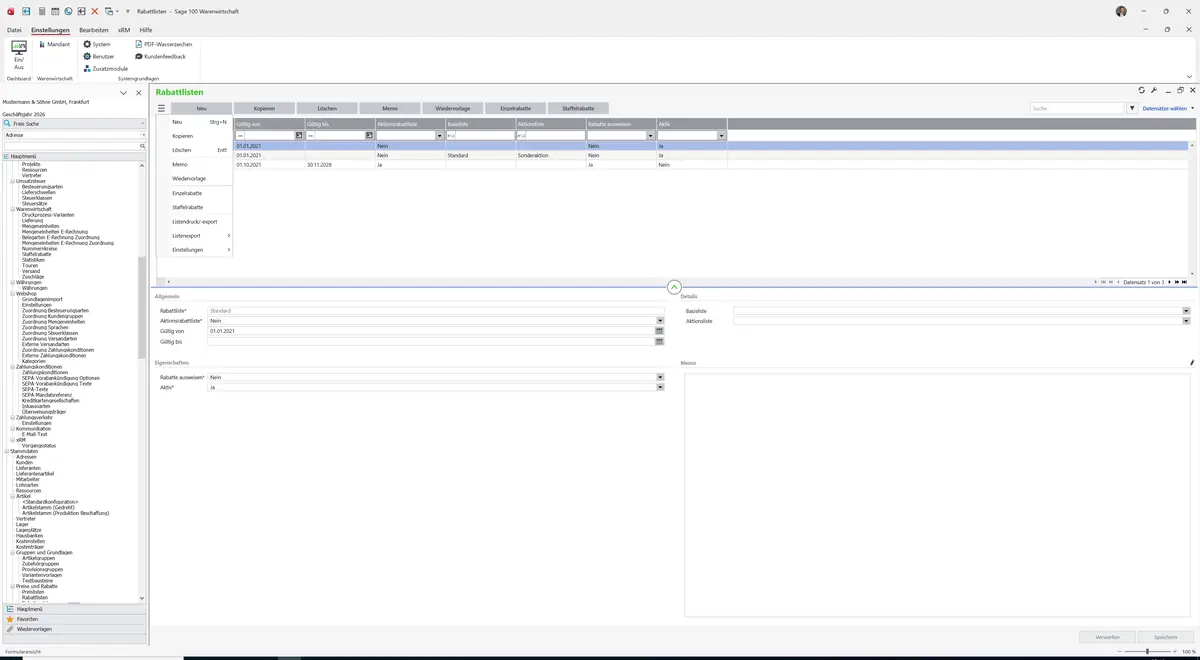Open the Favoriten section in the sidebar
The image size is (1200, 660).
pyautogui.click(x=74, y=619)
